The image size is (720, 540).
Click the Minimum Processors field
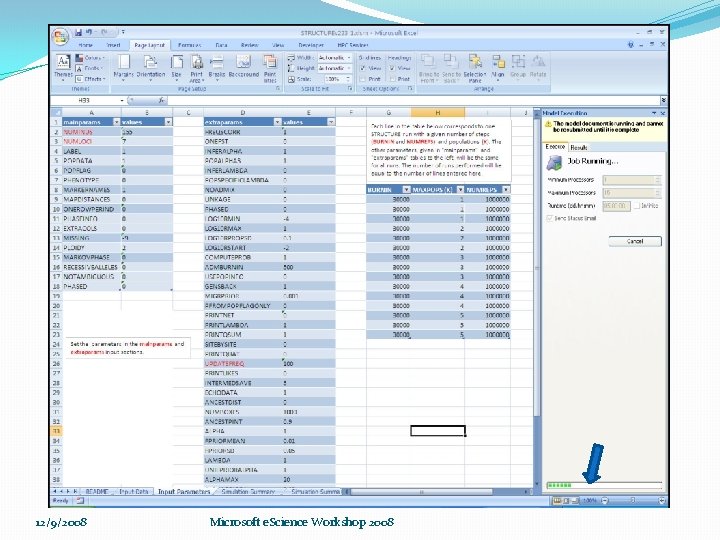point(631,180)
